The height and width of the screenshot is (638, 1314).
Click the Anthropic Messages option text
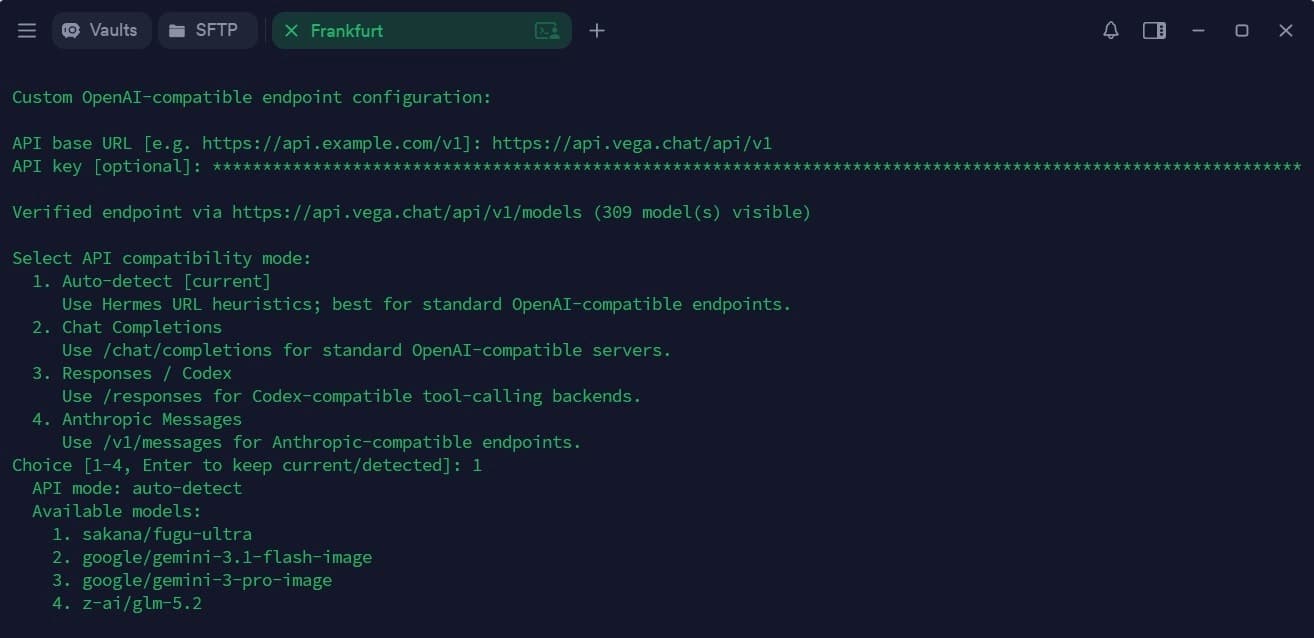coord(152,419)
